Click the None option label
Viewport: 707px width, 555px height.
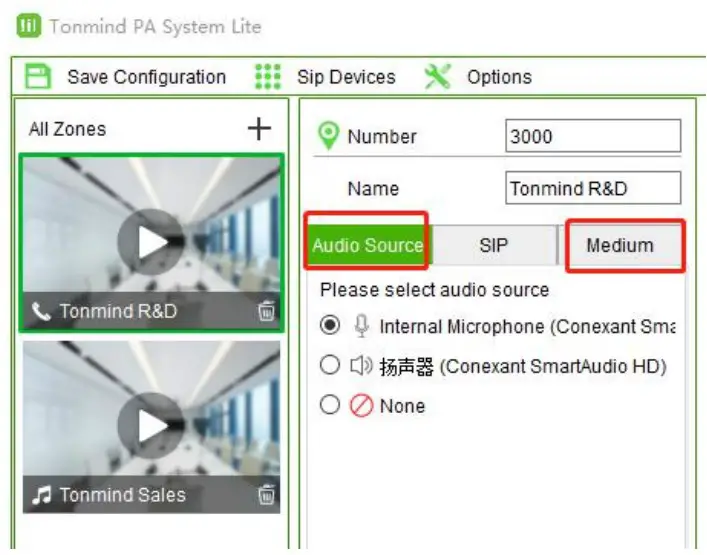click(403, 406)
